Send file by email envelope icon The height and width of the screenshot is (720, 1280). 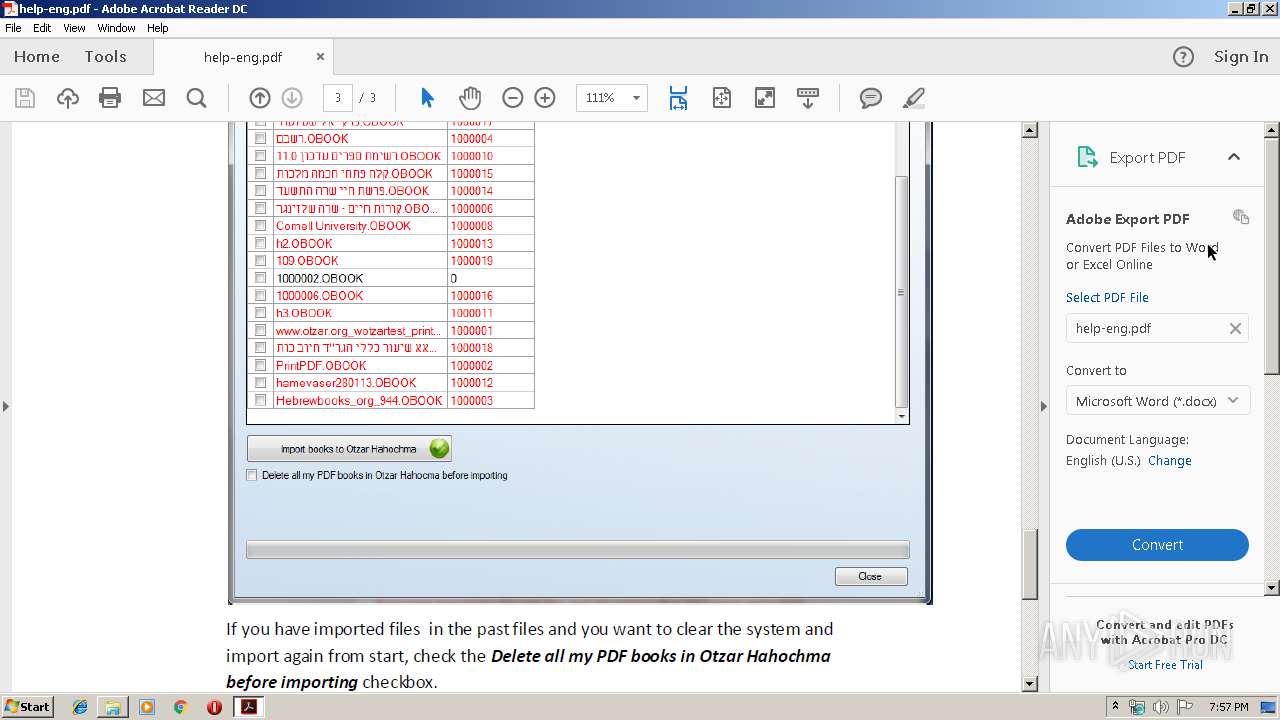153,98
